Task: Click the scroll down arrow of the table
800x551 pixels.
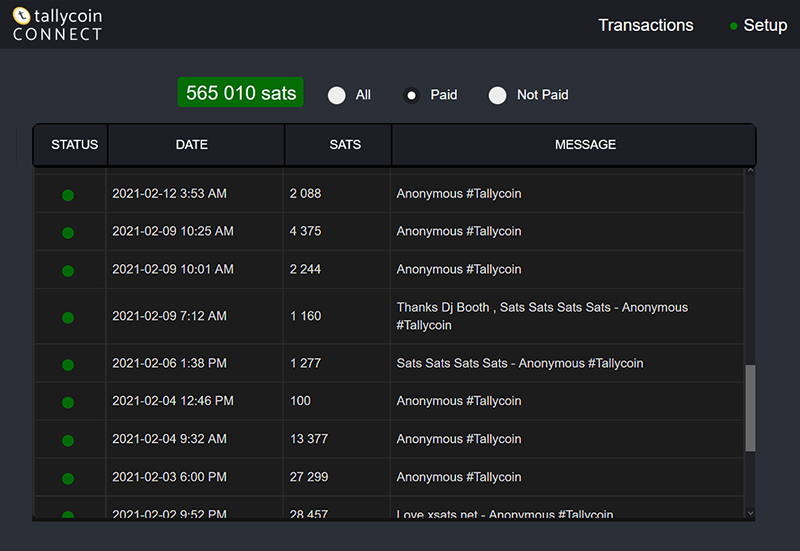Action: click(750, 513)
